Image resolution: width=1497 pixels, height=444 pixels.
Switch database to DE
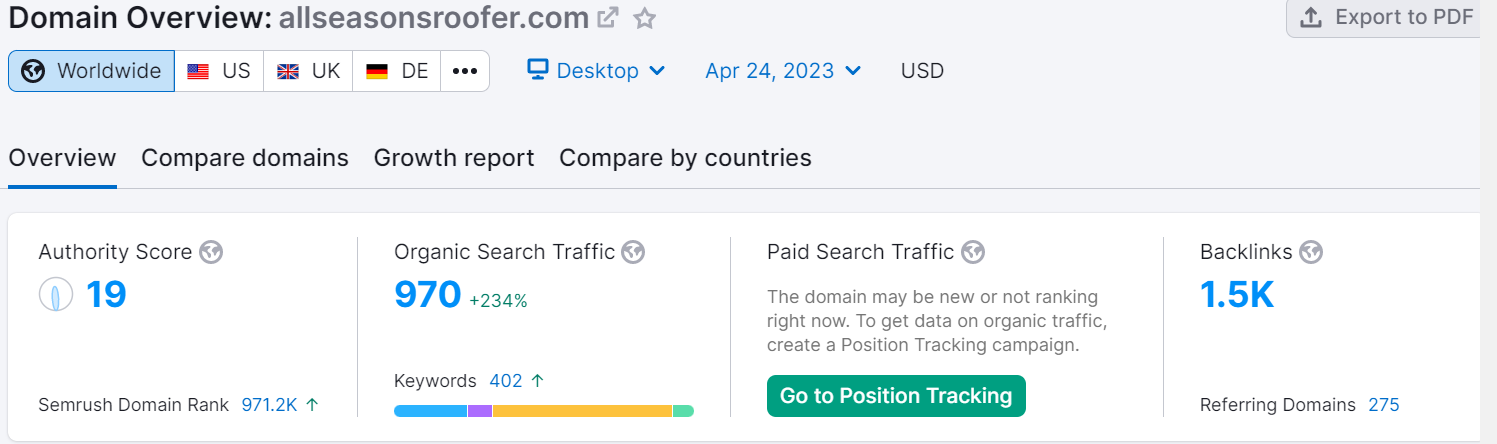point(397,71)
